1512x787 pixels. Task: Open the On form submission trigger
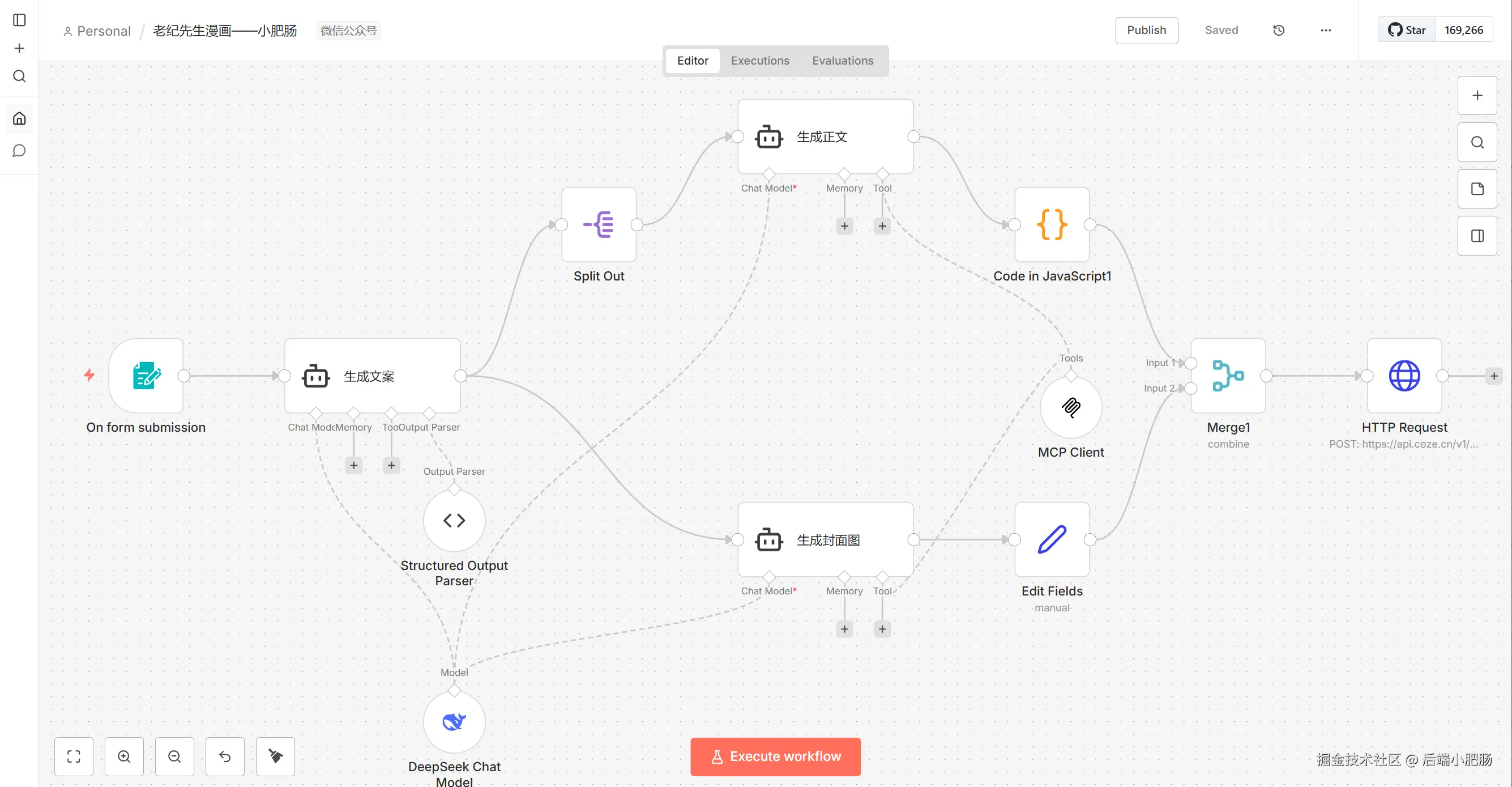tap(146, 376)
